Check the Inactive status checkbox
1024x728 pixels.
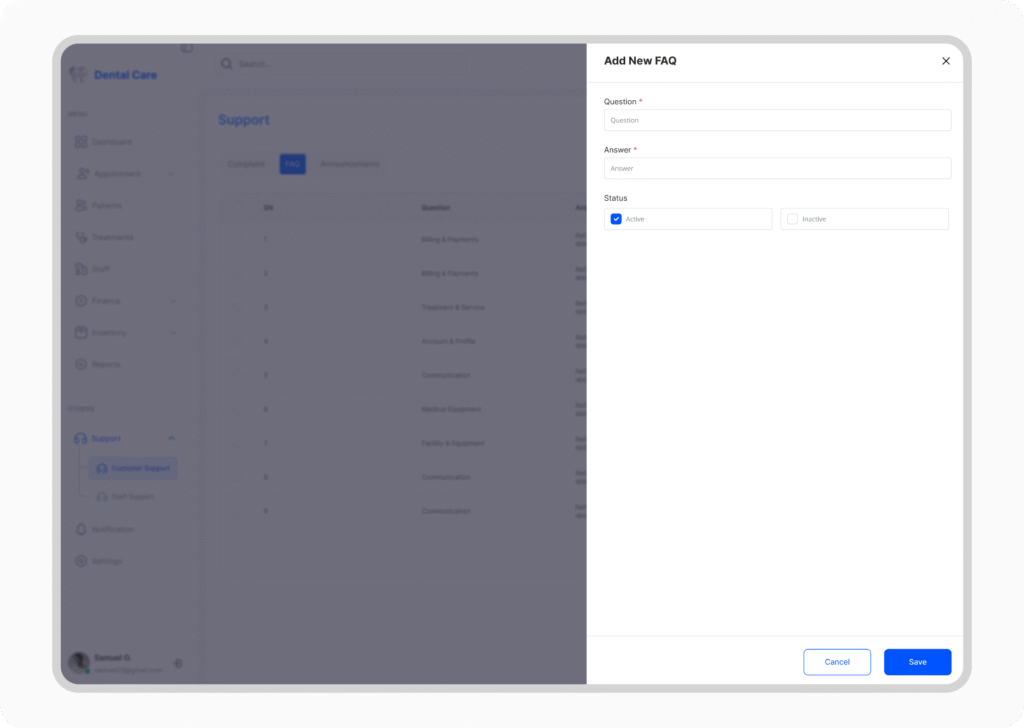click(792, 219)
